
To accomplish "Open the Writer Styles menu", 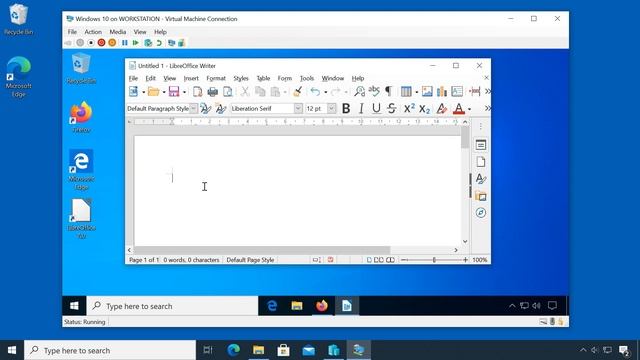I will [x=241, y=78].
